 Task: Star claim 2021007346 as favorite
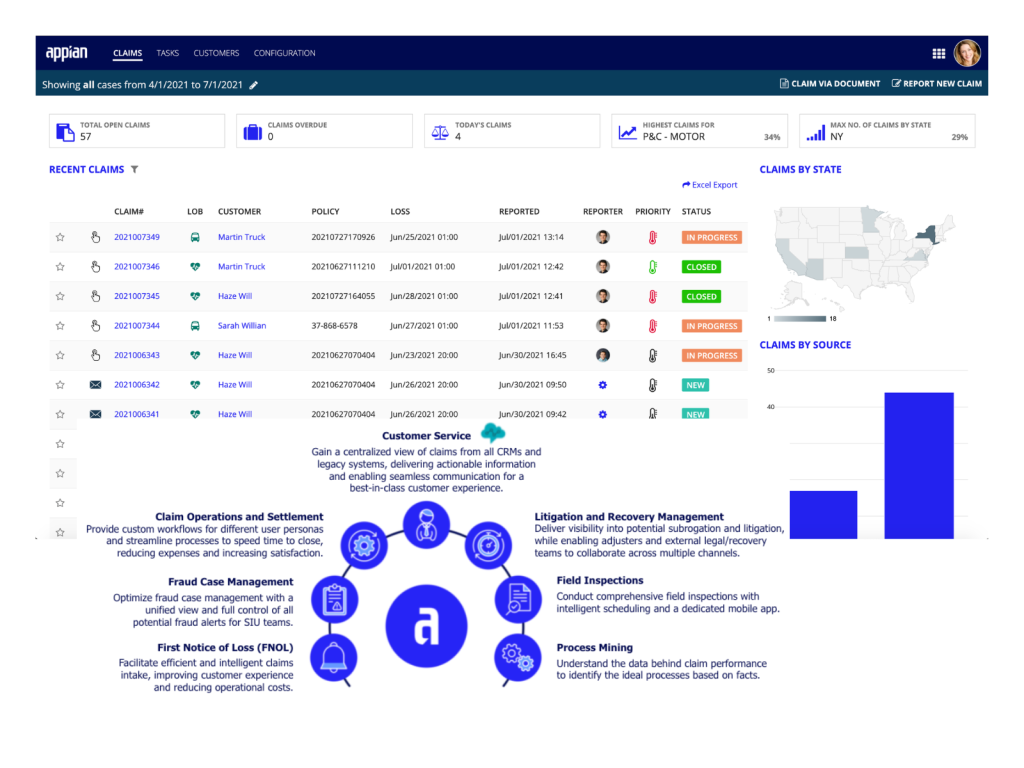[x=60, y=266]
